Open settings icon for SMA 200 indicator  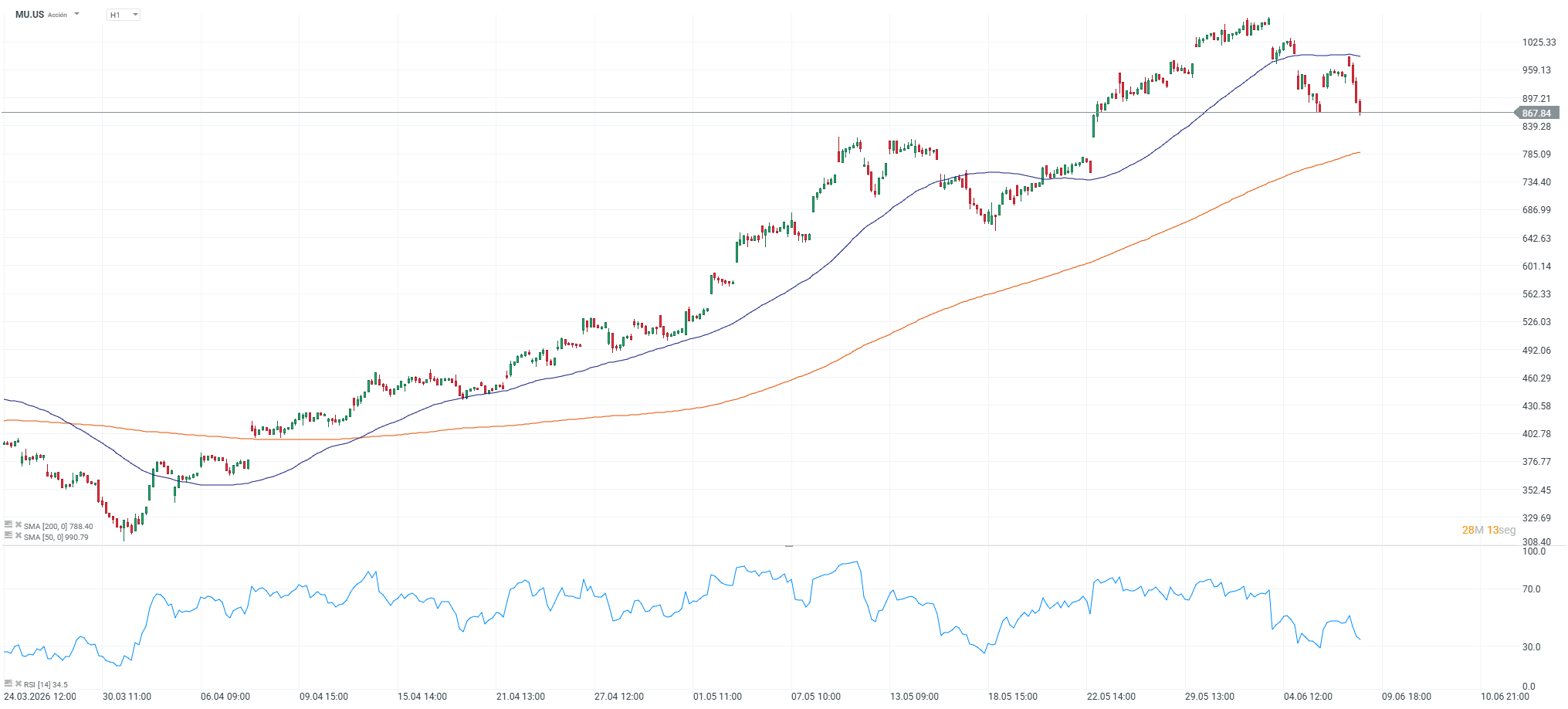(8, 525)
